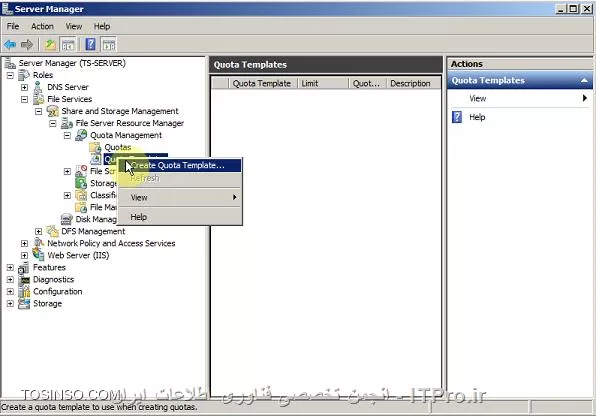The width and height of the screenshot is (596, 416).
Task: Select Help in the context menu
Action: [180, 217]
